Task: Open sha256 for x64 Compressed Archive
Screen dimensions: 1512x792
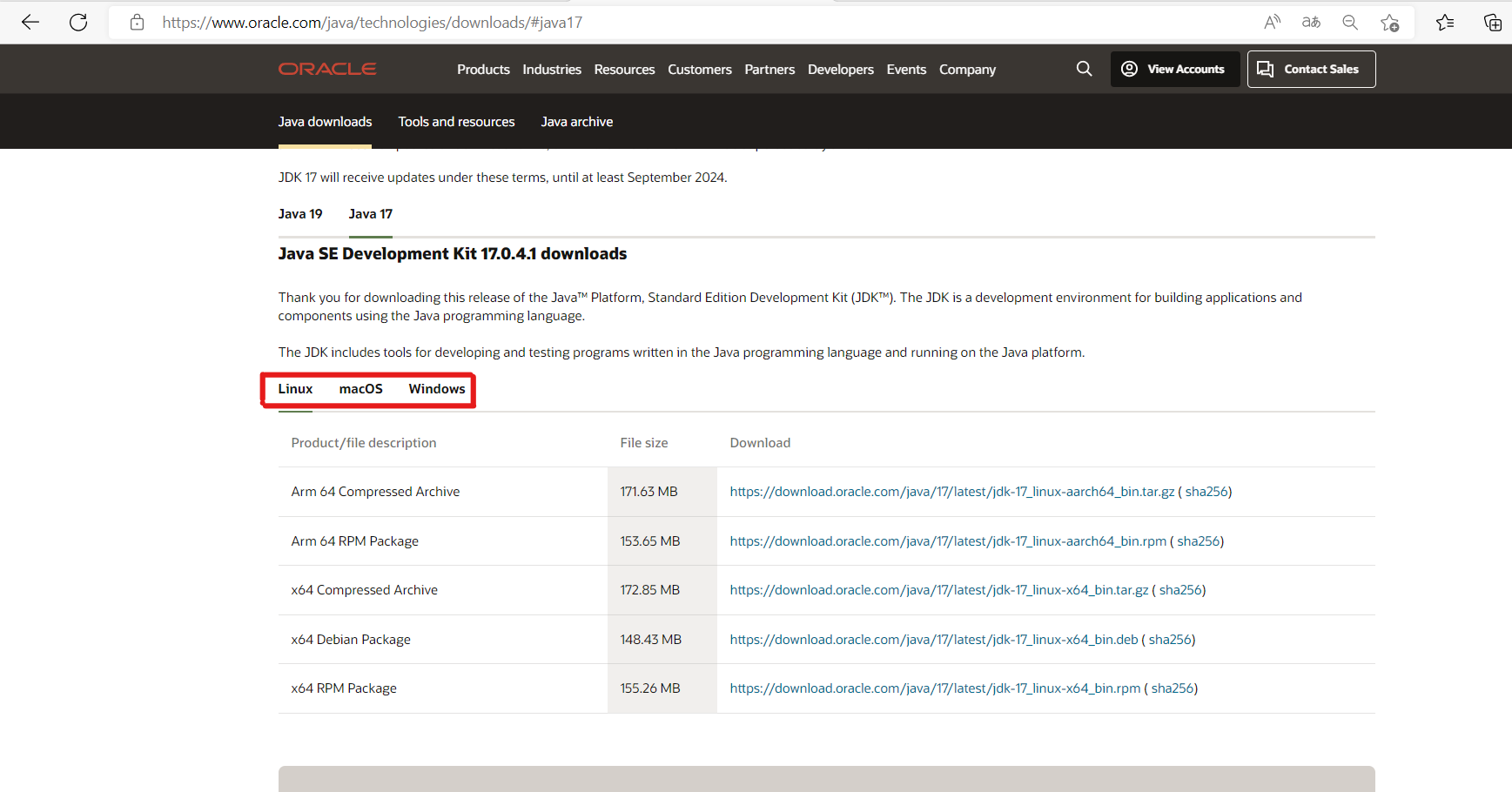Action: [1180, 590]
